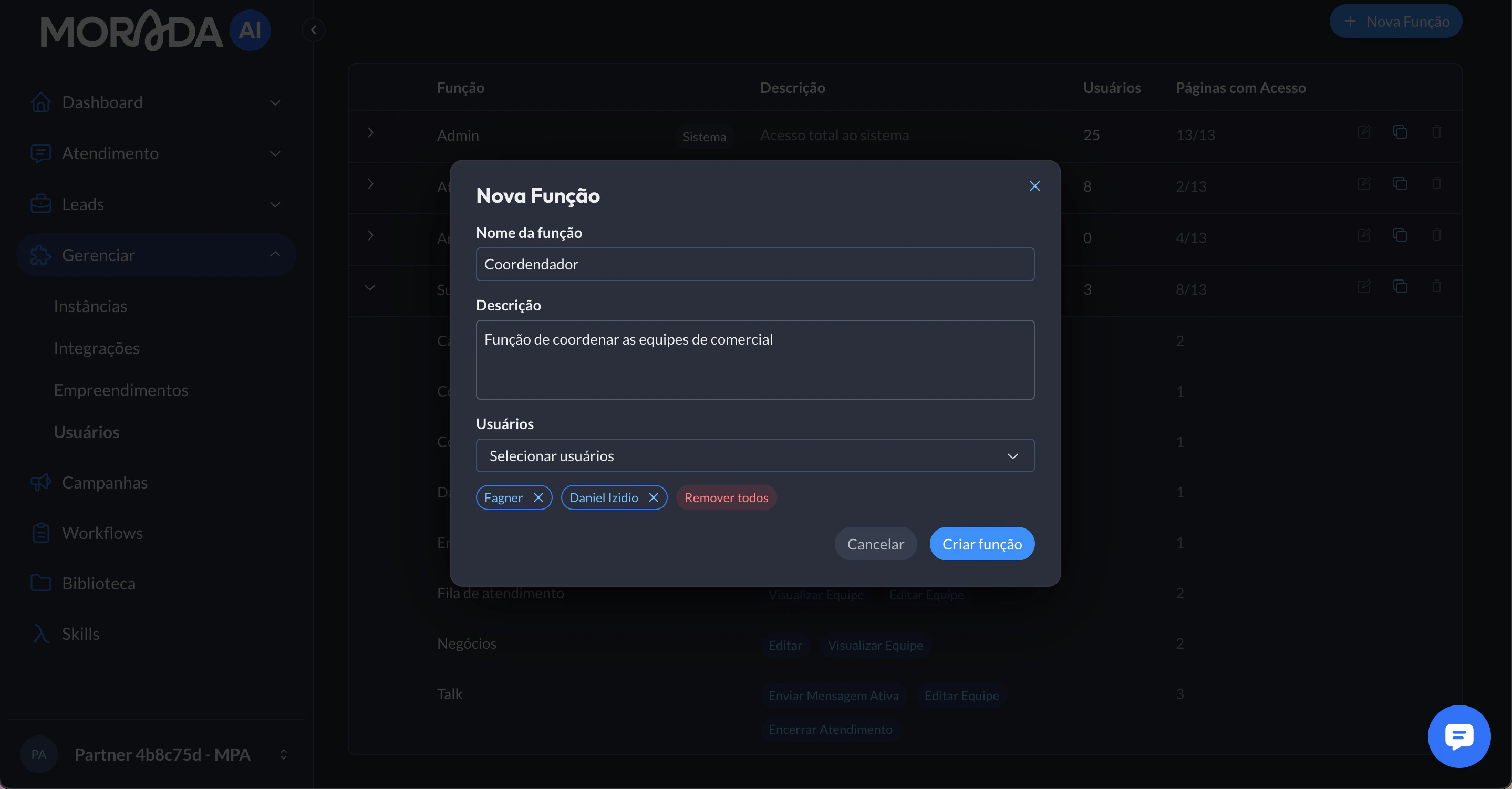Open the Workflows section
This screenshot has height=789, width=1512.
[102, 533]
